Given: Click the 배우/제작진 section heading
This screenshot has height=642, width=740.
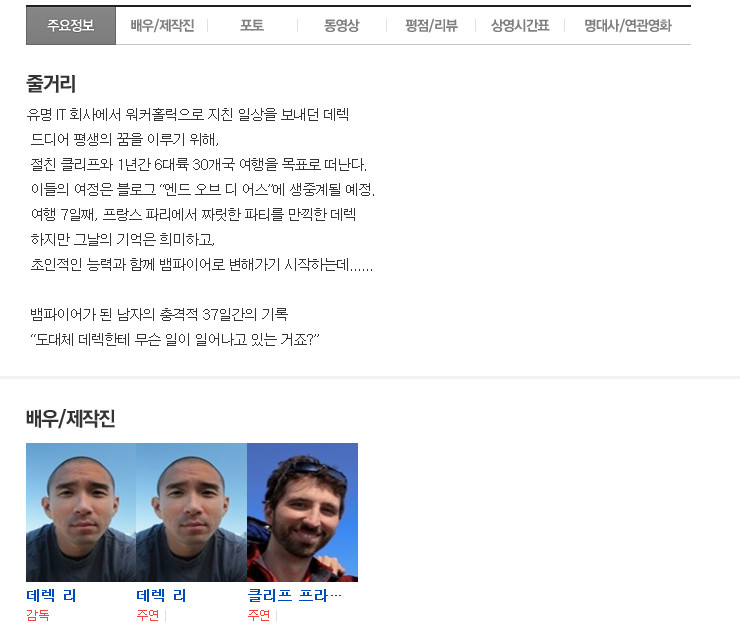Looking at the screenshot, I should pos(71,419).
